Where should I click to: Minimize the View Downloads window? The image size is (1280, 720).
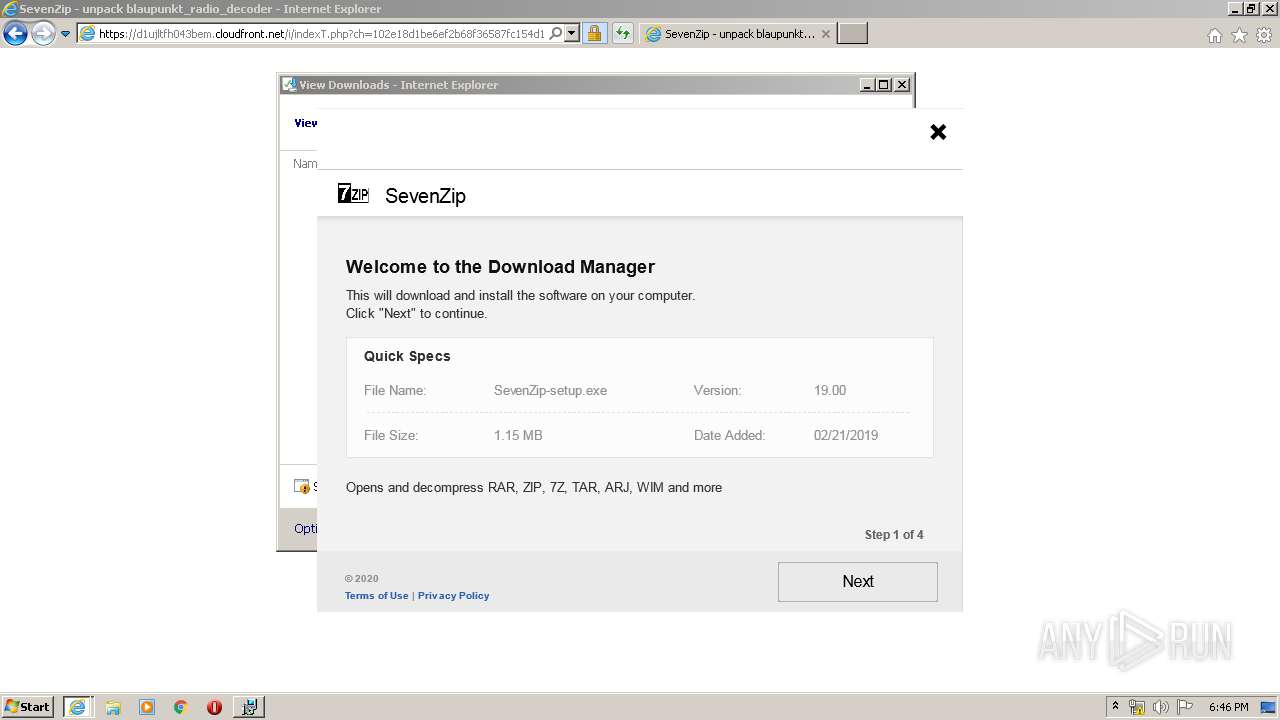[x=867, y=85]
